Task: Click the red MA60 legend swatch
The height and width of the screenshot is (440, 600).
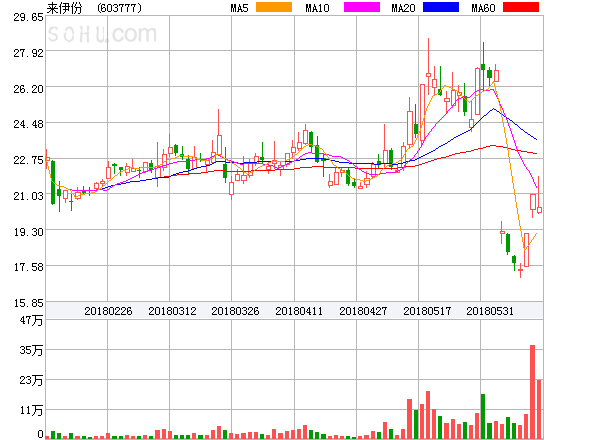Action: tap(521, 7)
